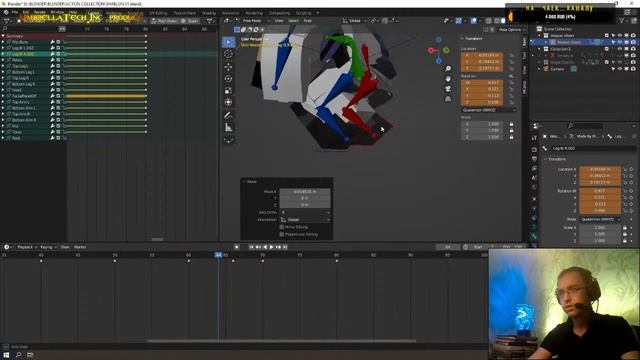Viewport: 640px width, 360px height.
Task: Jump to the end frame in the timeline
Action: (x=285, y=247)
